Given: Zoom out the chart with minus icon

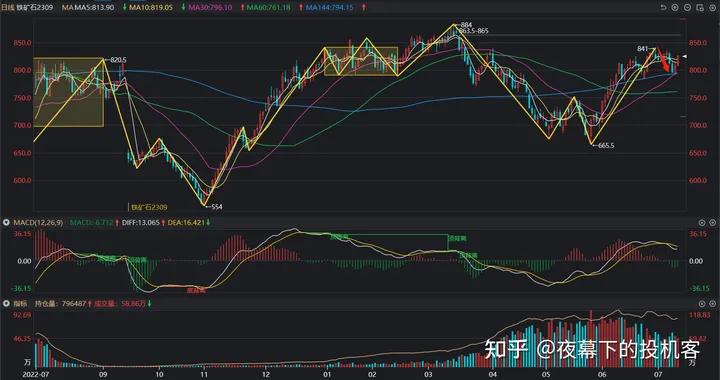Looking at the screenshot, I should [687, 7].
